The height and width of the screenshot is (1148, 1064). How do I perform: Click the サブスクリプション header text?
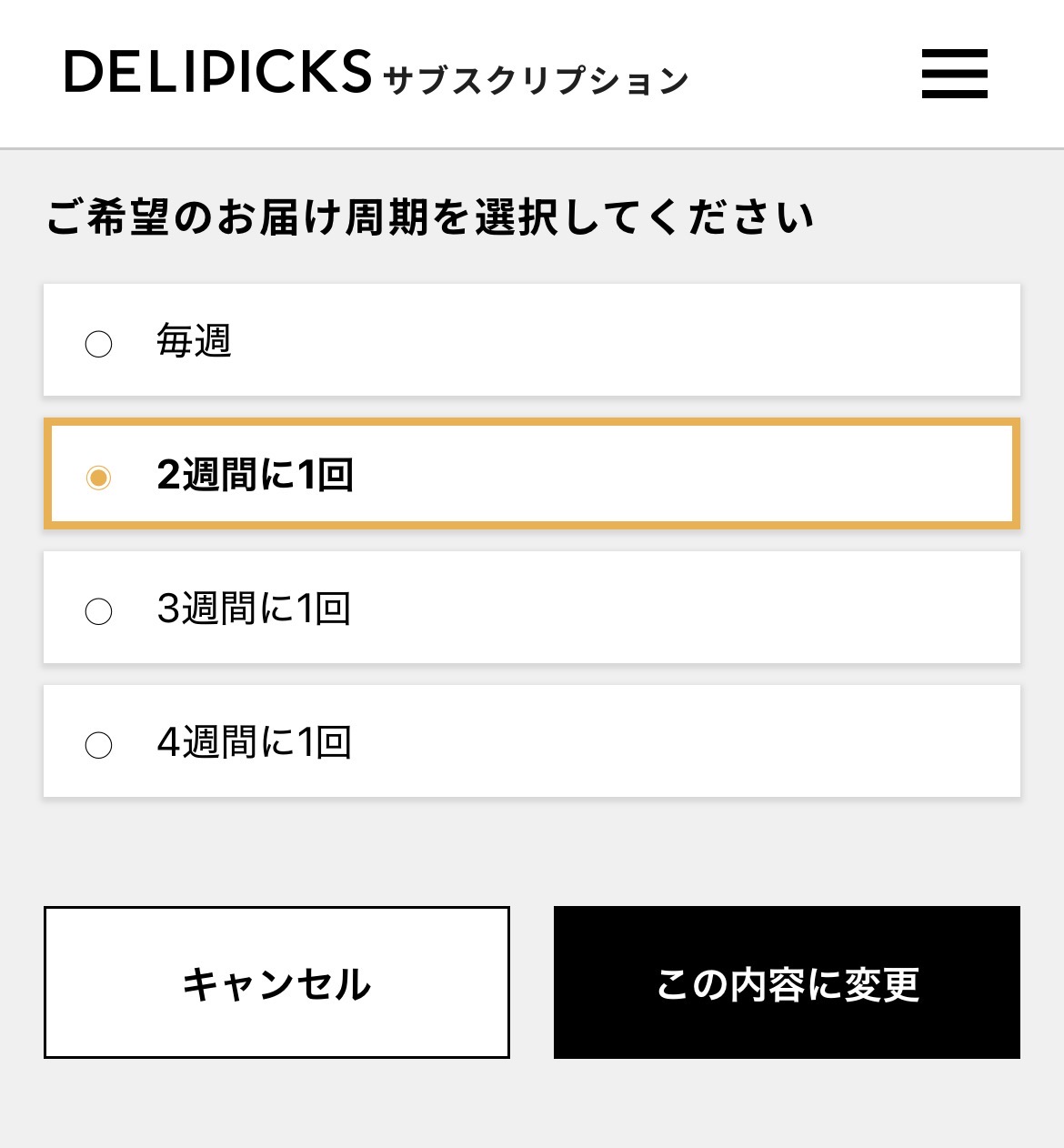point(536,81)
